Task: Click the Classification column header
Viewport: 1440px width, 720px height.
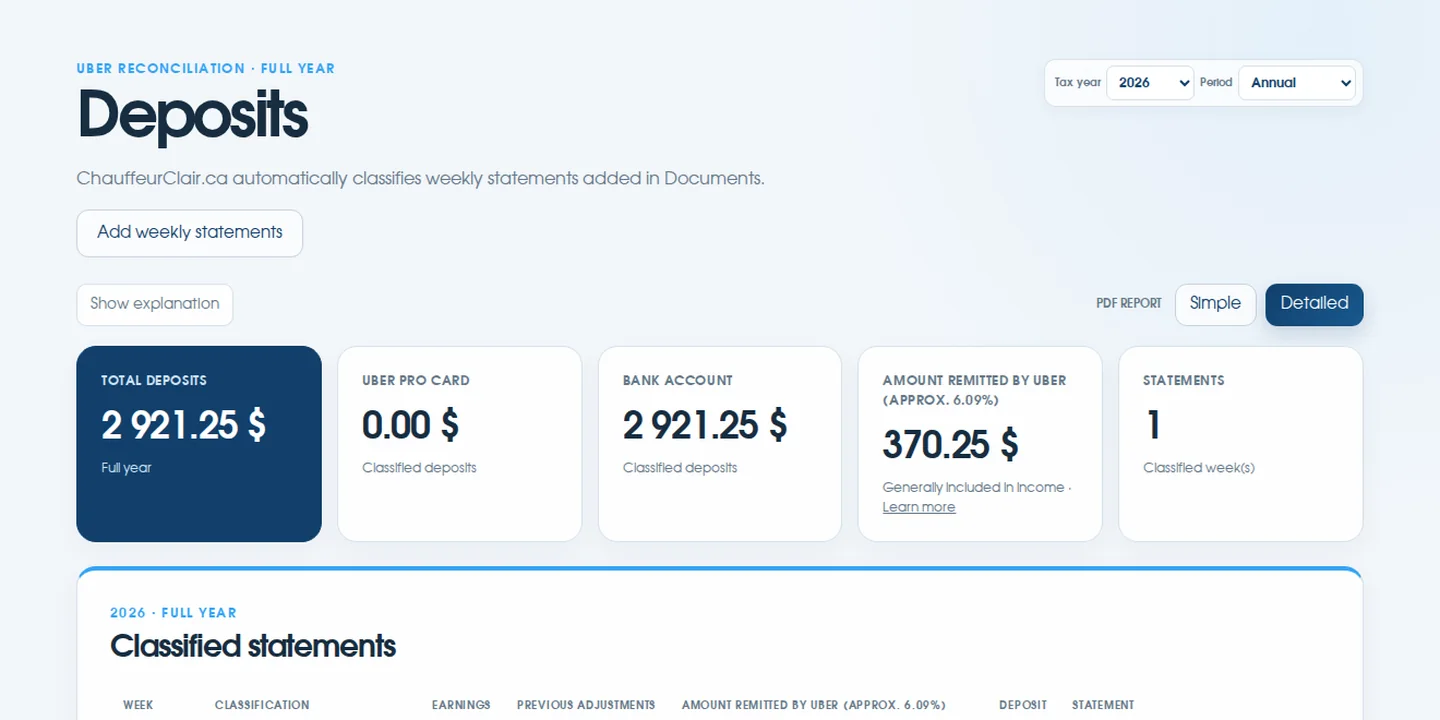Action: coord(262,705)
